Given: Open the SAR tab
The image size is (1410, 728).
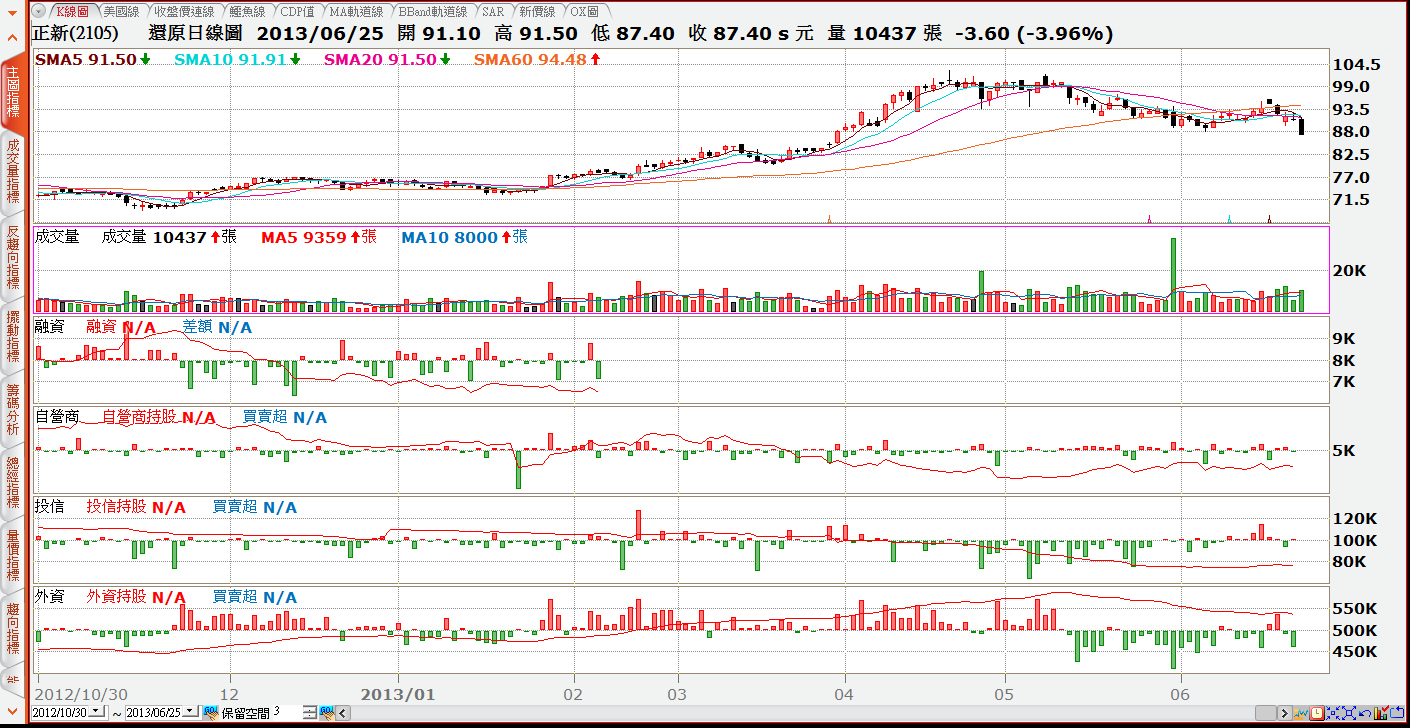Looking at the screenshot, I should click(x=493, y=11).
